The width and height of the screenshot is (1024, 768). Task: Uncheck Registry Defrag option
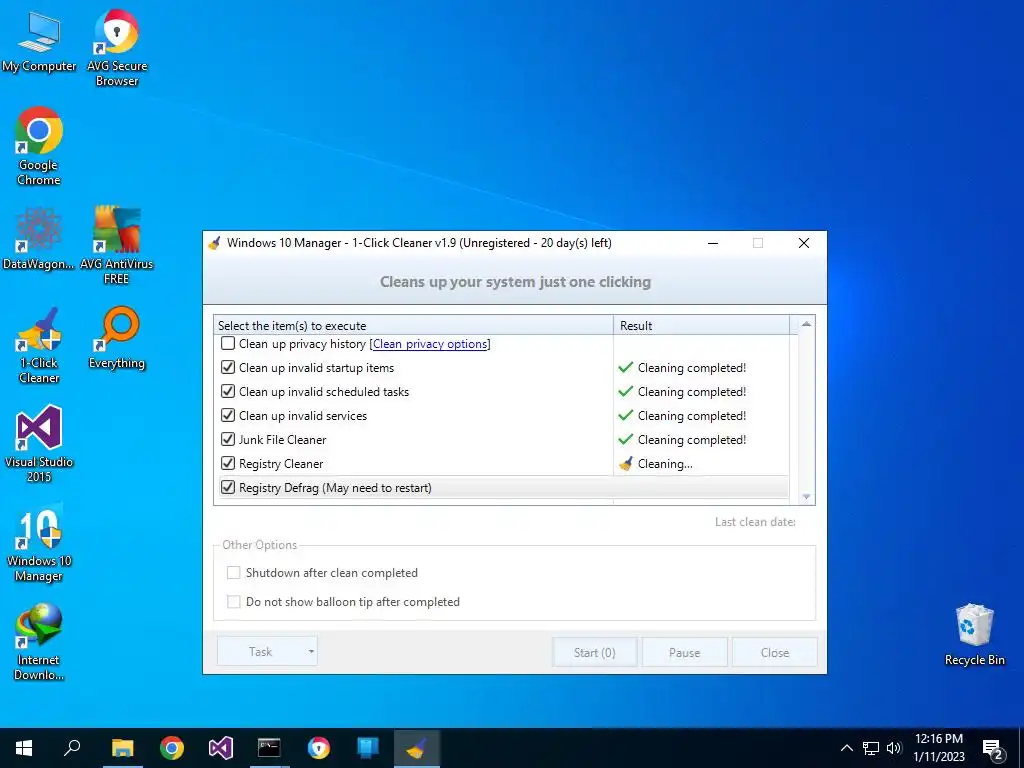pos(228,487)
